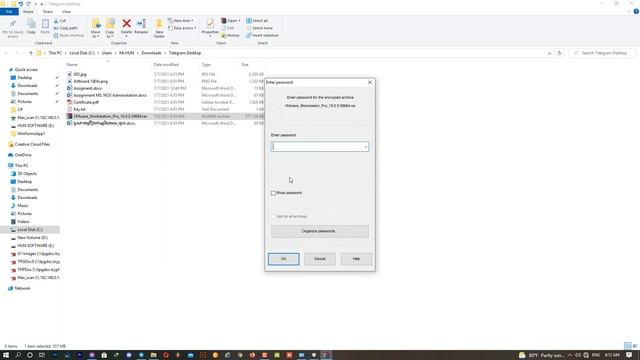Screen dimensions: 640x360
Task: Click the Properties checkmark icon
Action: pos(210,24)
